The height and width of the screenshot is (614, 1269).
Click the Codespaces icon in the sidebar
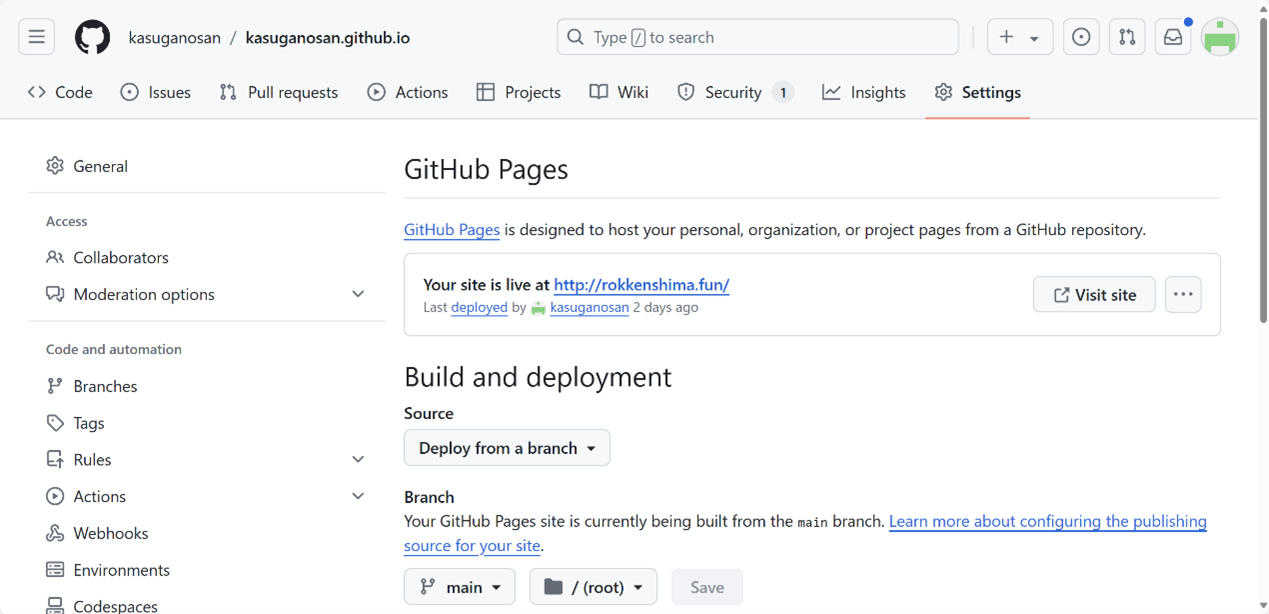click(55, 606)
